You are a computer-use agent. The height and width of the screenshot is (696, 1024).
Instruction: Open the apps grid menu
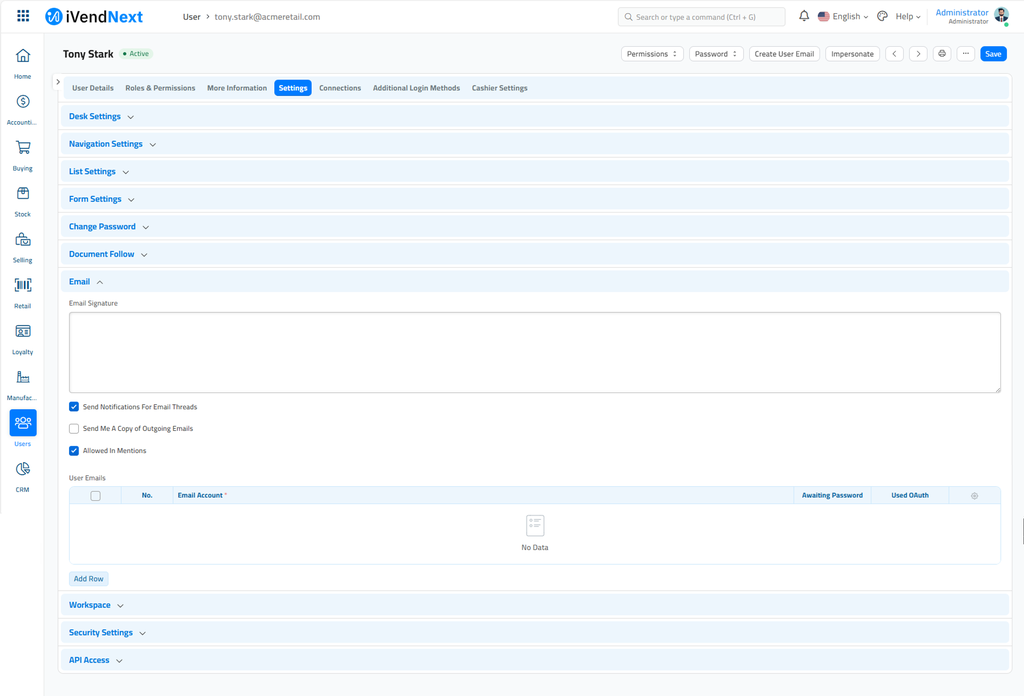tap(23, 16)
